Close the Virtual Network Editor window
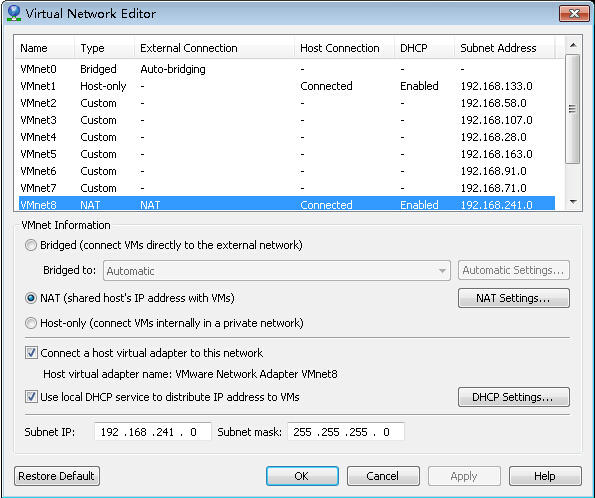 [574, 14]
